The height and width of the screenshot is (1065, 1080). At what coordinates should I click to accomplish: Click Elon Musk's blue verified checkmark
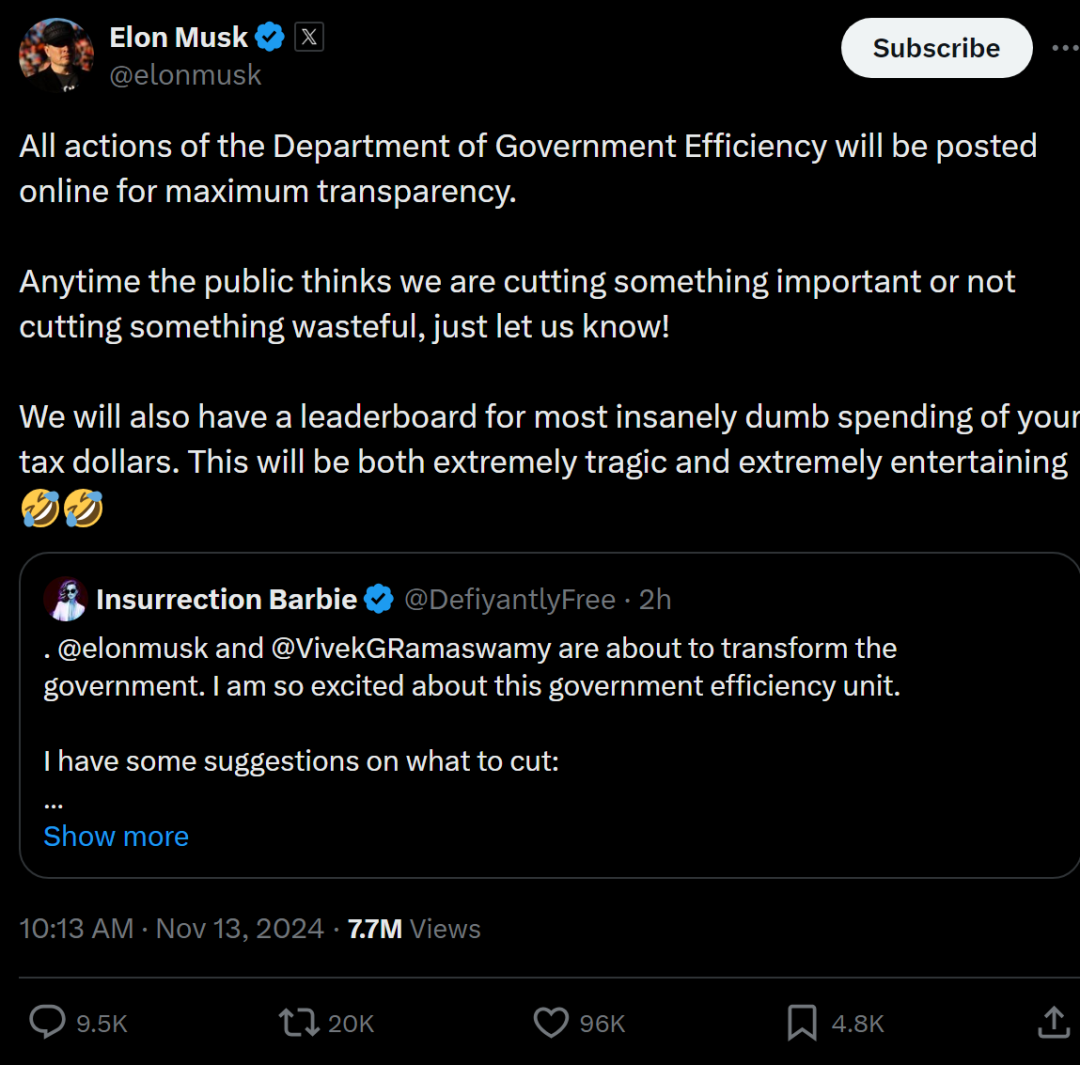tap(269, 38)
